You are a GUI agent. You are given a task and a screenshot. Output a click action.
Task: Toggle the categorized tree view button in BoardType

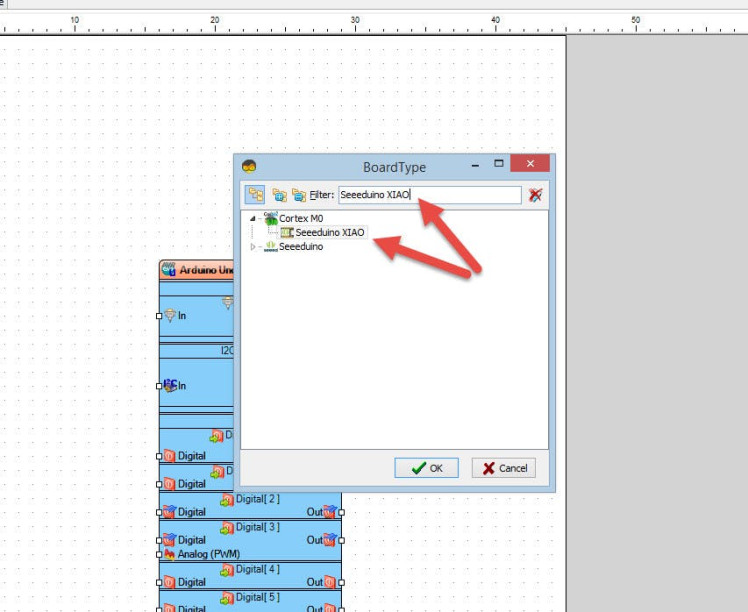(255, 195)
